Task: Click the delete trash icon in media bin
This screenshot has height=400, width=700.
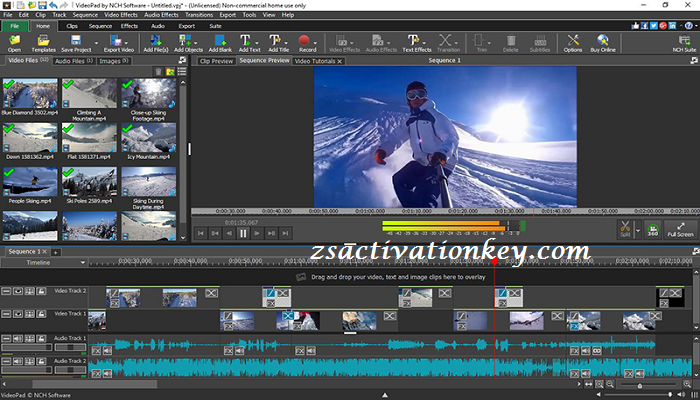Action: click(x=158, y=71)
